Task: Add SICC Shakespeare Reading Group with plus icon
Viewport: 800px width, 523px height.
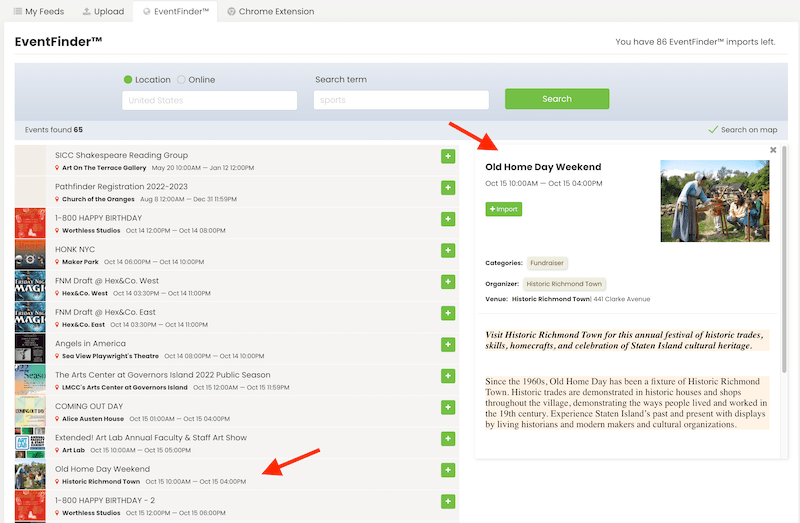Action: click(x=448, y=156)
